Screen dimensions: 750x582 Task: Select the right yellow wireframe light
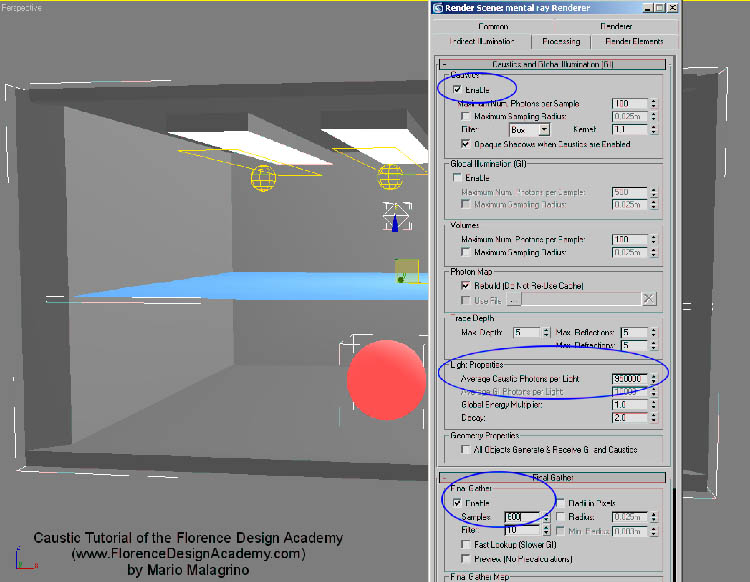pos(390,178)
